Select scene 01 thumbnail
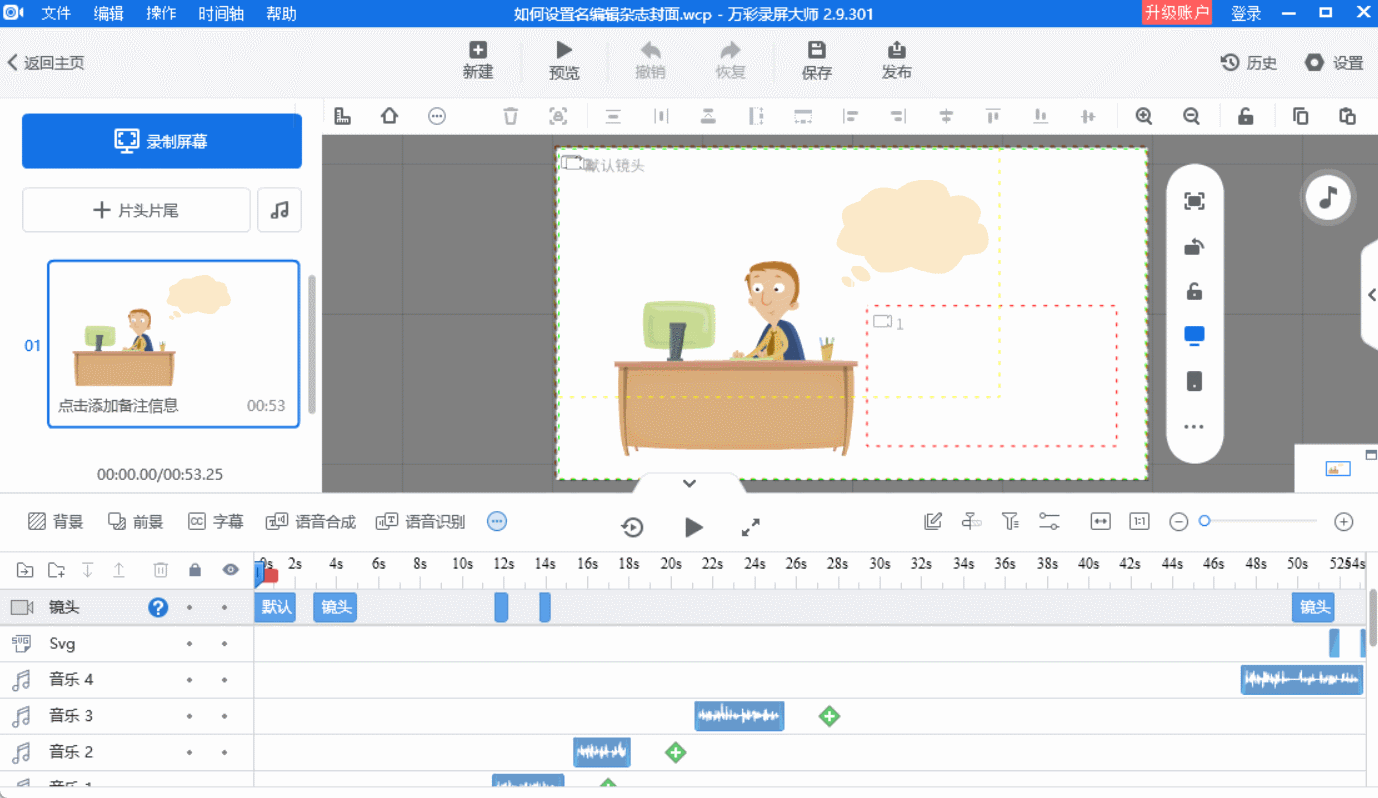Image resolution: width=1378 pixels, height=798 pixels. [174, 344]
